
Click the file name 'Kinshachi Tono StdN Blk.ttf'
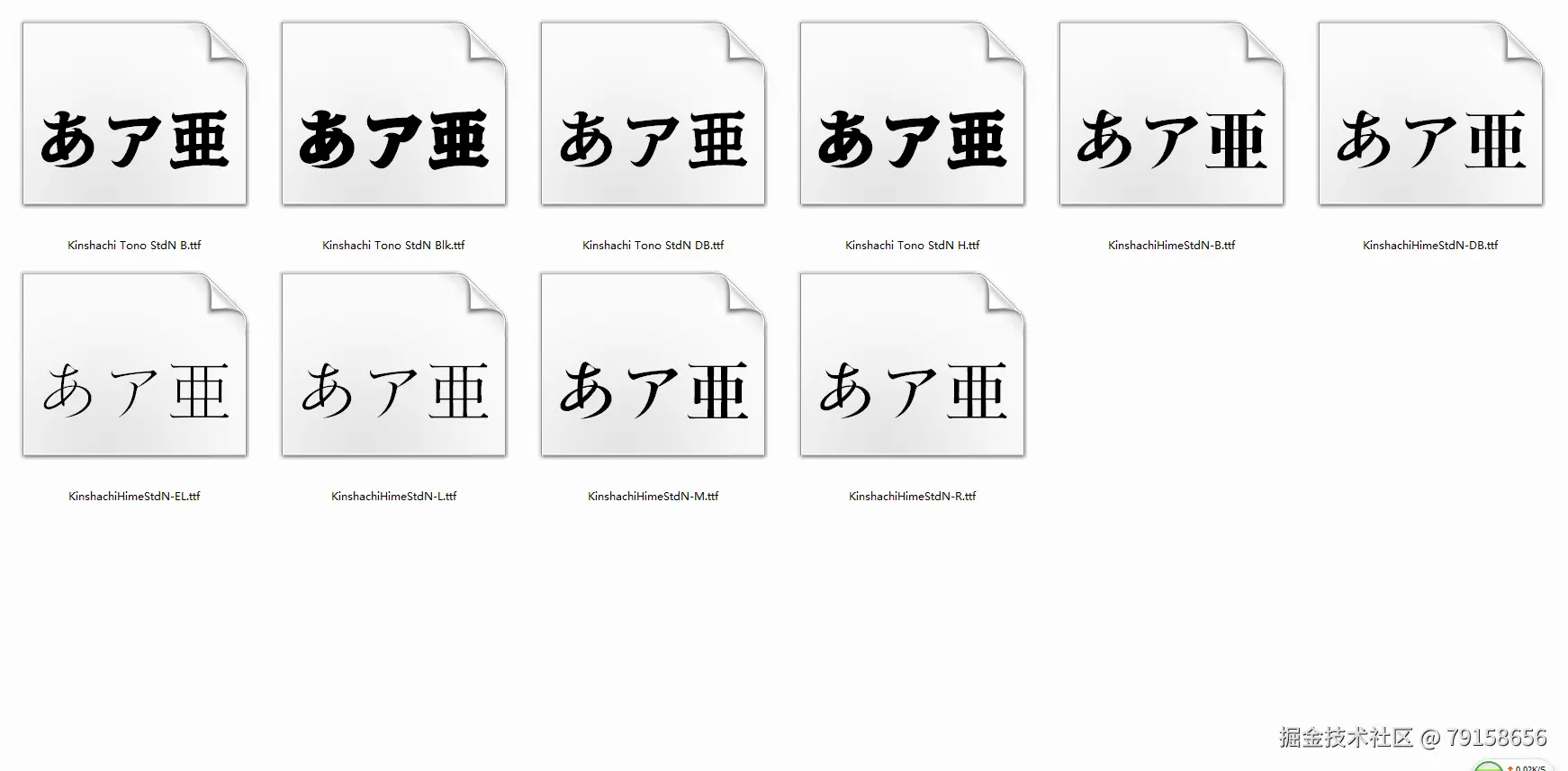click(x=393, y=245)
